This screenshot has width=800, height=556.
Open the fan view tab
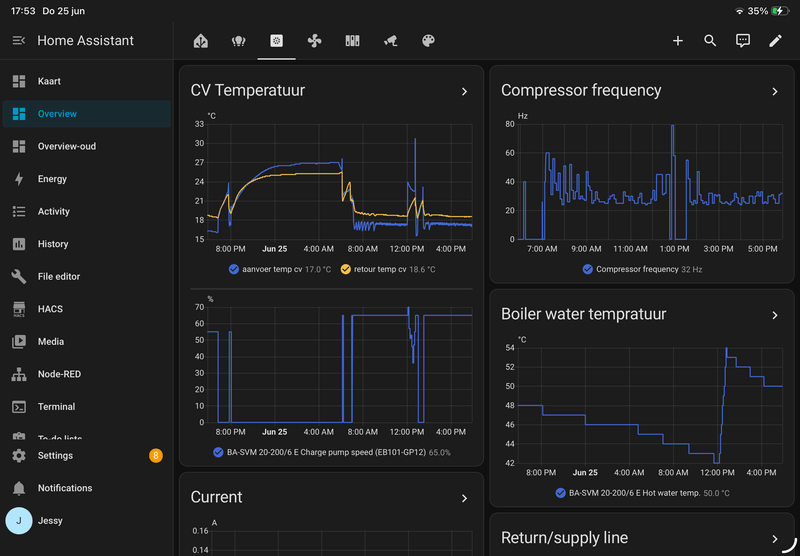pos(314,41)
